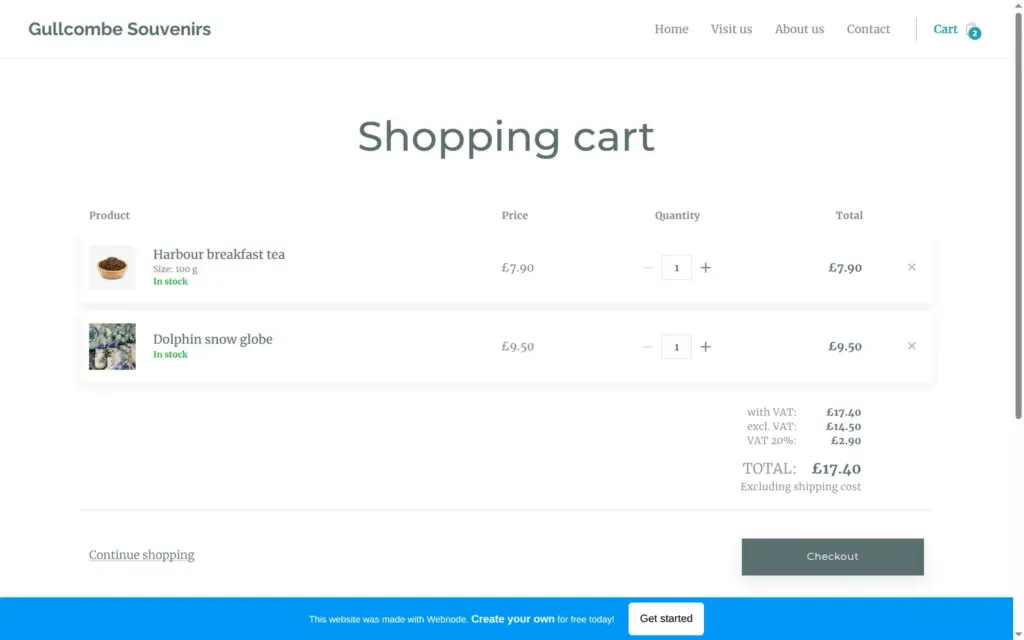Increase Harbour breakfast tea quantity with plus
Screen dimensions: 1024x640
point(705,268)
